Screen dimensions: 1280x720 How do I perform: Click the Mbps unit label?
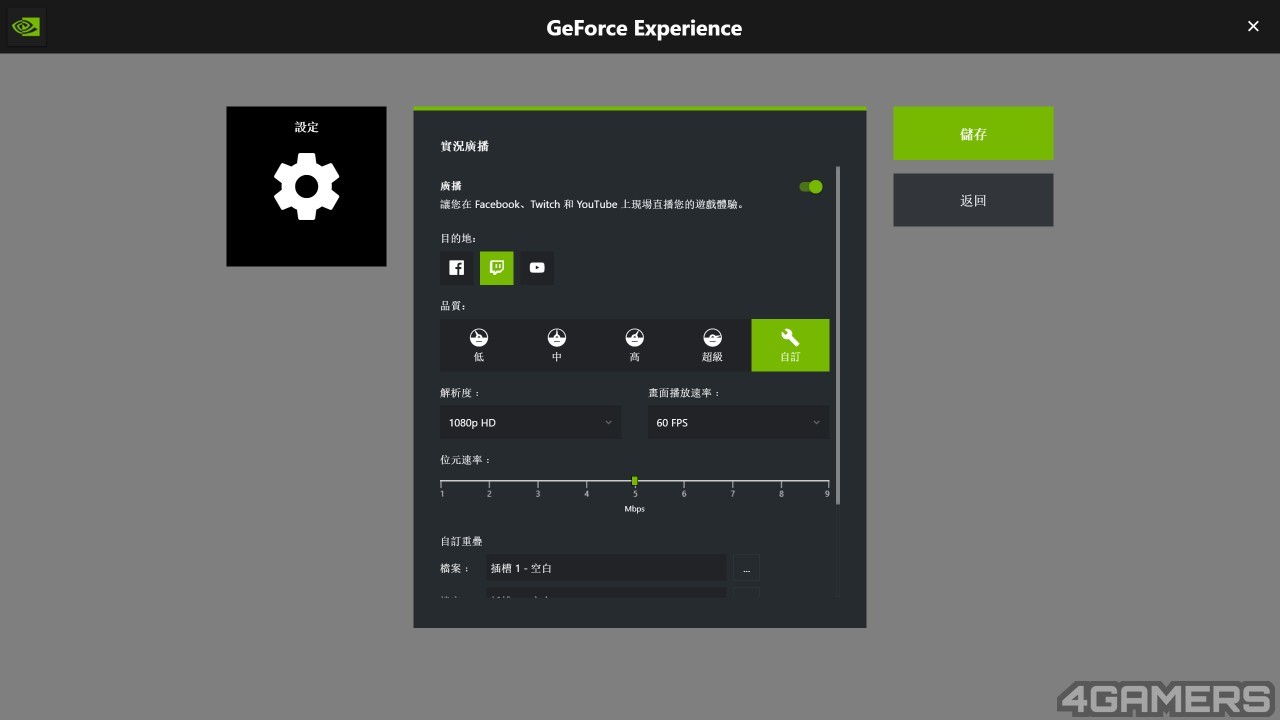coord(635,509)
